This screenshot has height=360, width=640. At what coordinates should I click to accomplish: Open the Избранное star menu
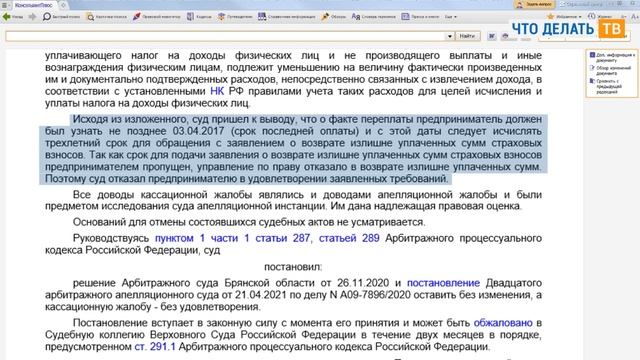click(564, 17)
